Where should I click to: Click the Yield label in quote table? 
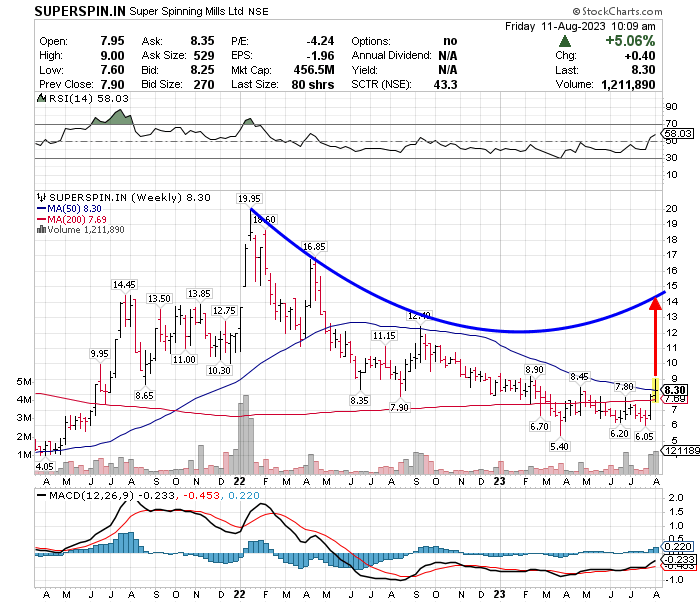click(x=365, y=70)
